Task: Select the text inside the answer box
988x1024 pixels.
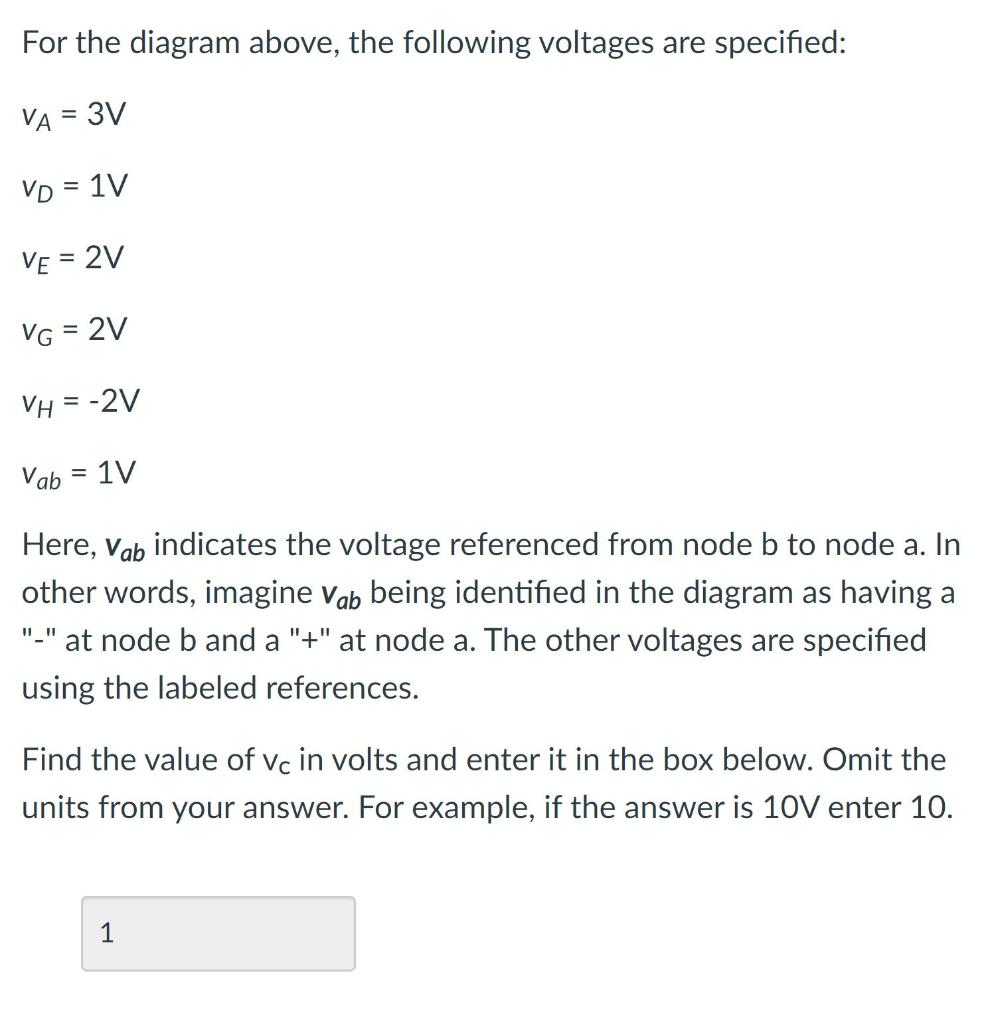Action: (107, 933)
